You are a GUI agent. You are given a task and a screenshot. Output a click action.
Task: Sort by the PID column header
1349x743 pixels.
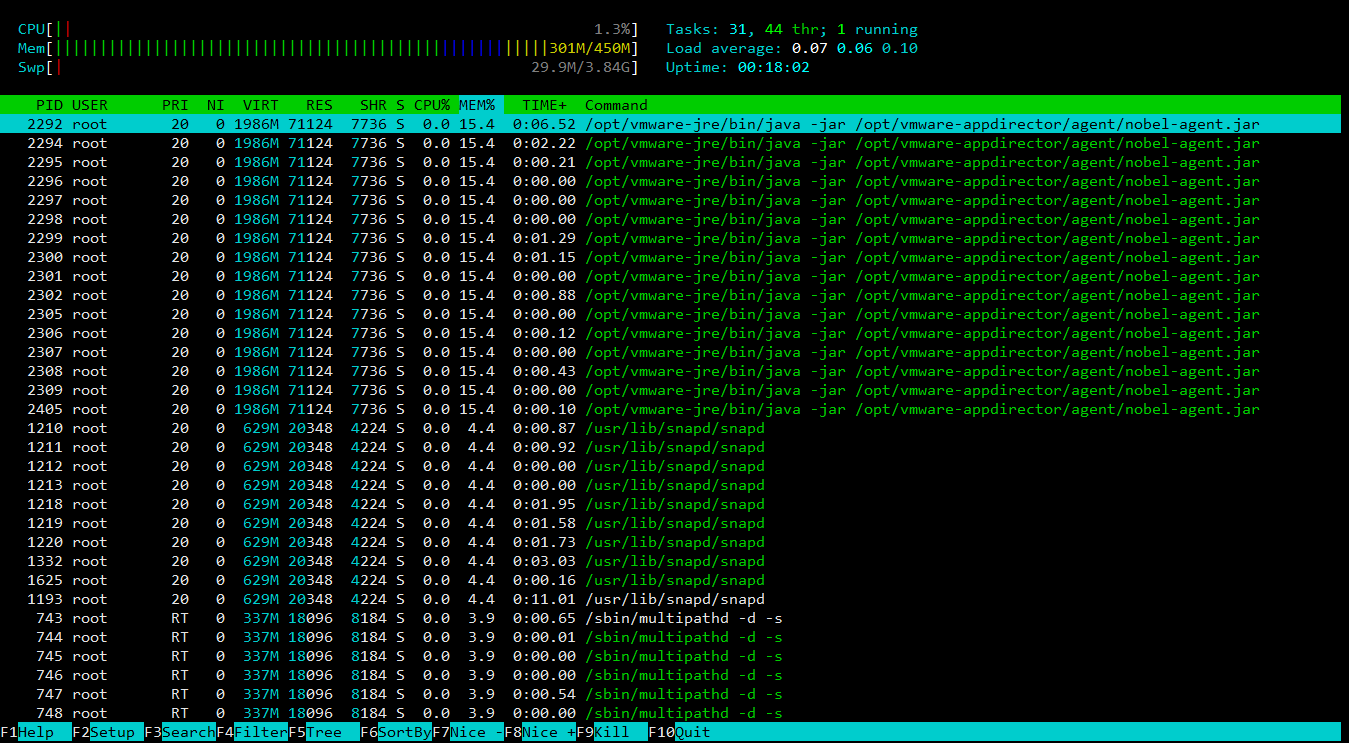click(x=49, y=105)
